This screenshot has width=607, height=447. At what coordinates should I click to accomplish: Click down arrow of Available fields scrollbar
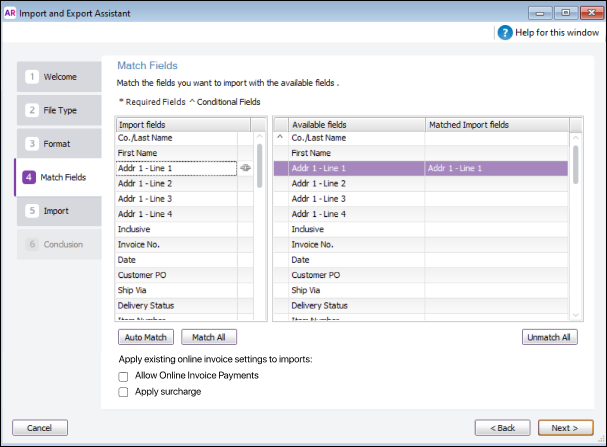tap(576, 315)
